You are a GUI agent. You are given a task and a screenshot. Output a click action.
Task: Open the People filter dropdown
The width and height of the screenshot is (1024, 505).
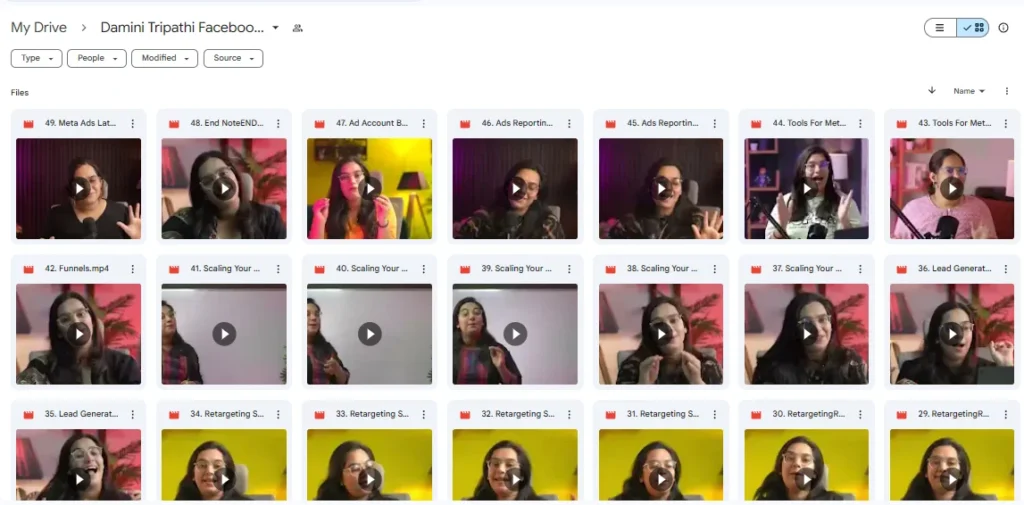click(x=97, y=58)
